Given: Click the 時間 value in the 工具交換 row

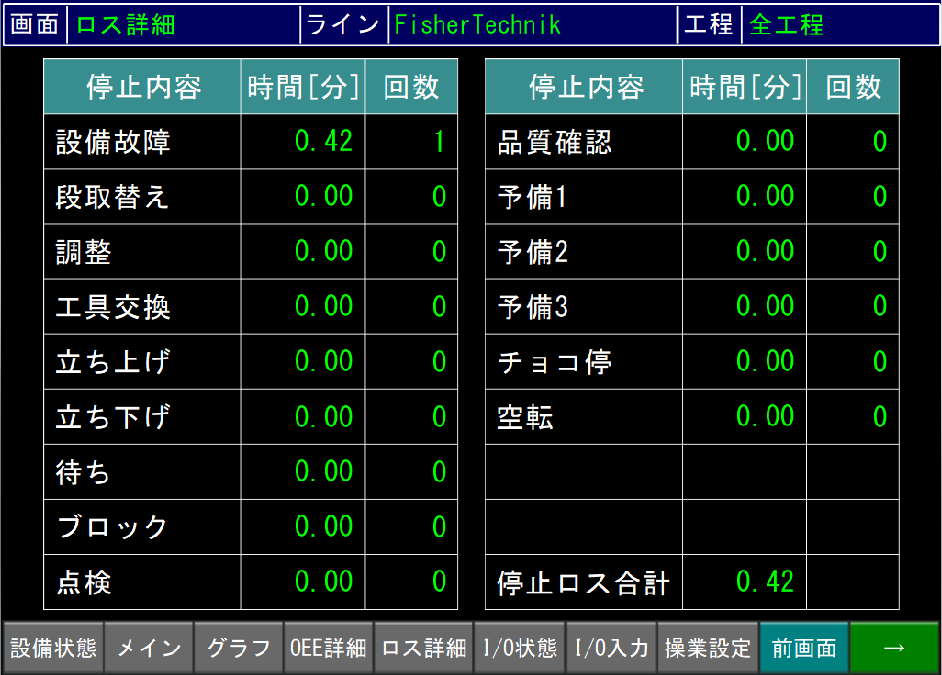Looking at the screenshot, I should 324,306.
